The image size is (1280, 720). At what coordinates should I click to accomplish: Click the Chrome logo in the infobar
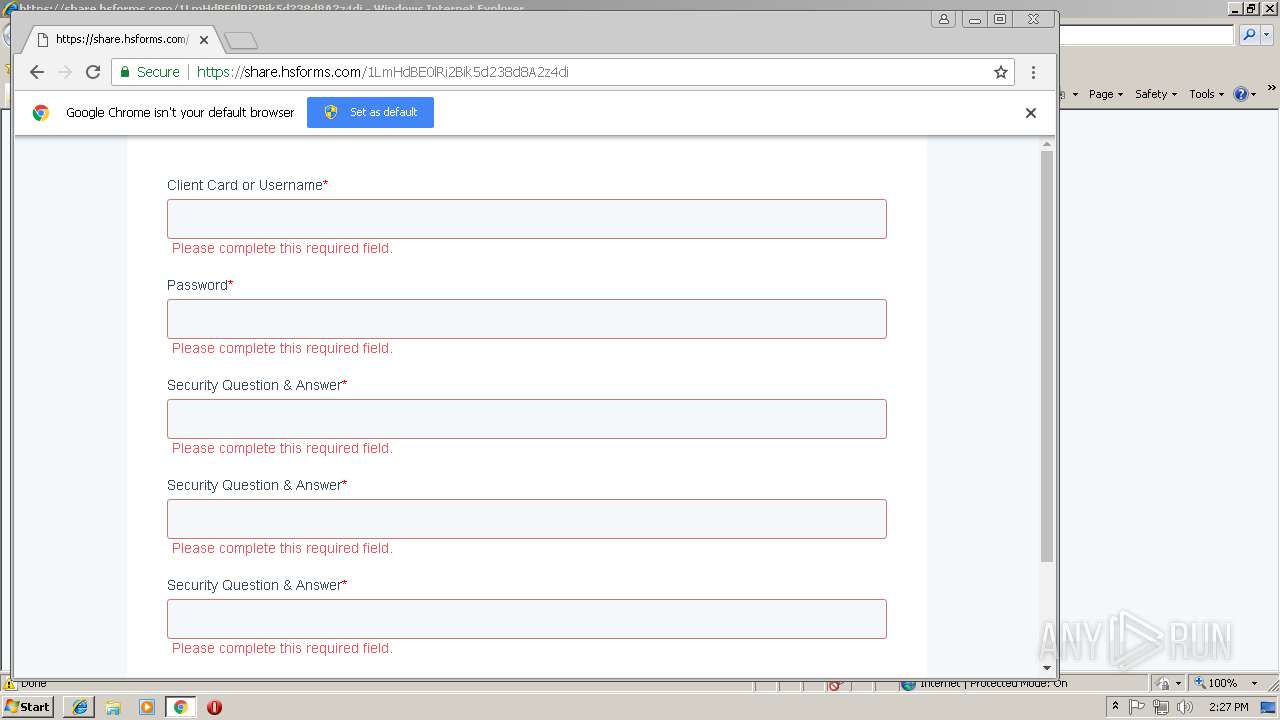[41, 113]
